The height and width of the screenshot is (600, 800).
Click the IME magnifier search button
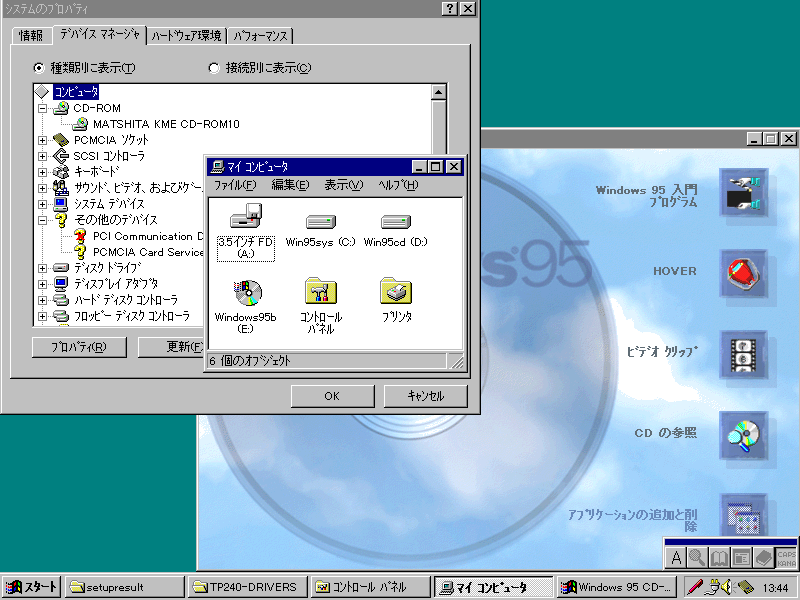697,557
